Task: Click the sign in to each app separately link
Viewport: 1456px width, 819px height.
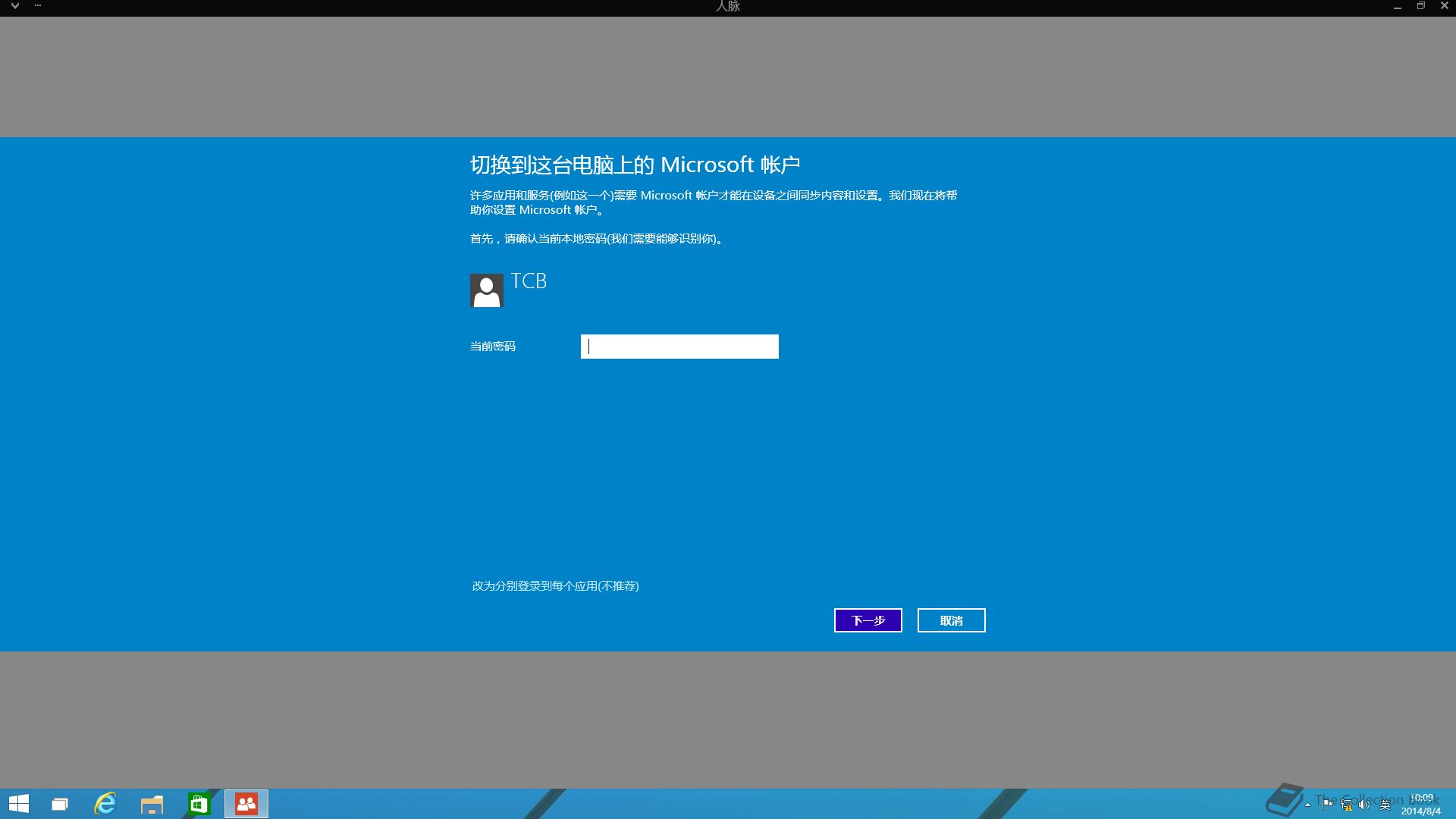Action: click(x=555, y=586)
